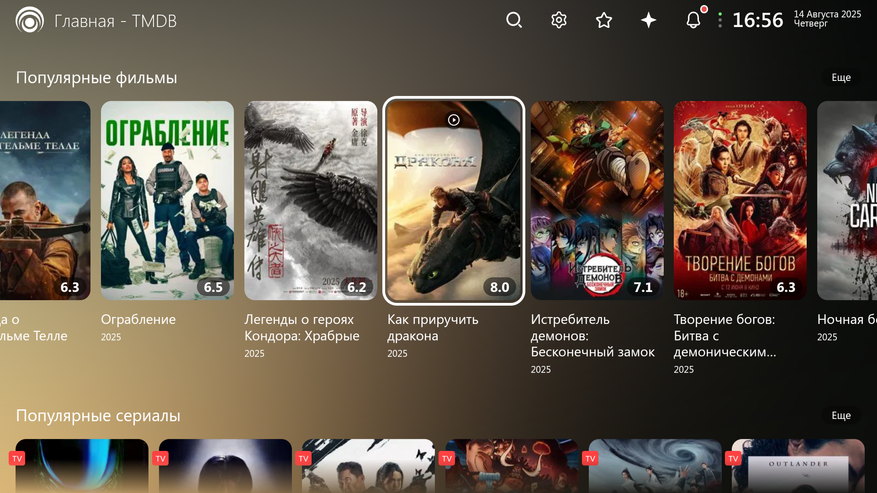Click rating badge 8.0
The width and height of the screenshot is (877, 493).
(499, 287)
